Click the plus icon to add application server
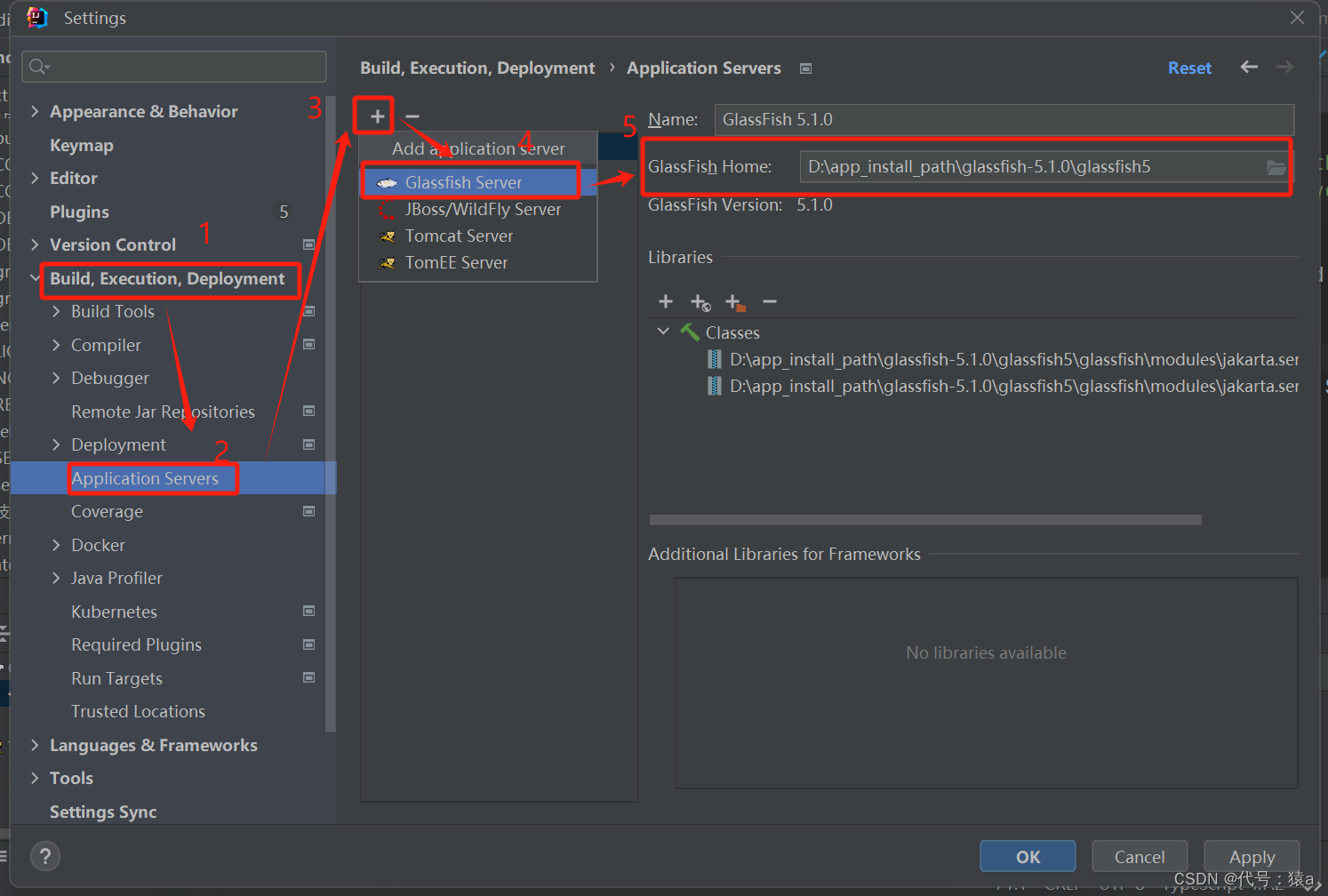 [374, 116]
